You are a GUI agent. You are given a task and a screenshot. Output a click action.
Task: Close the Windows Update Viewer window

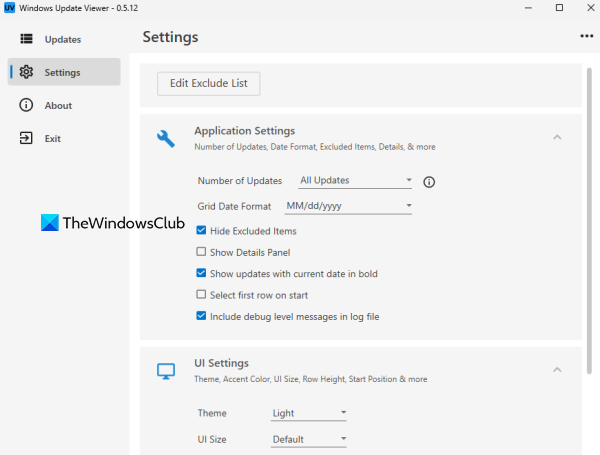tap(590, 8)
